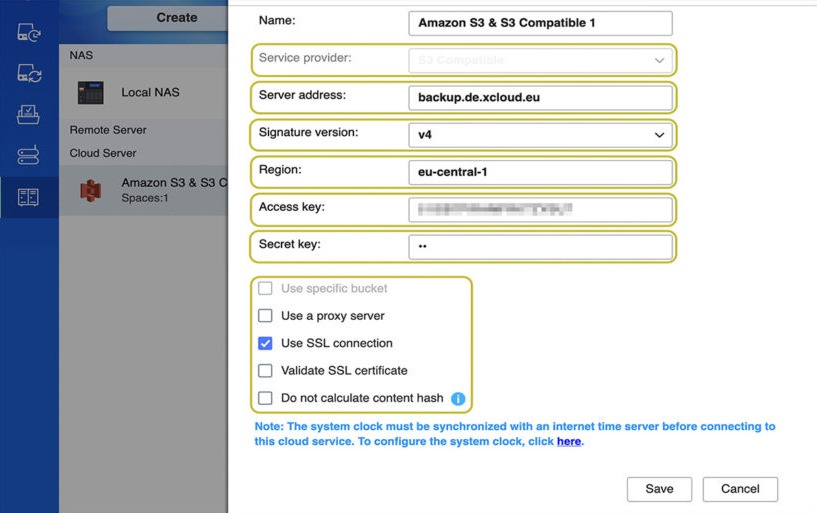Image resolution: width=817 pixels, height=513 pixels.
Task: Select Cloud Server section
Action: coord(103,153)
